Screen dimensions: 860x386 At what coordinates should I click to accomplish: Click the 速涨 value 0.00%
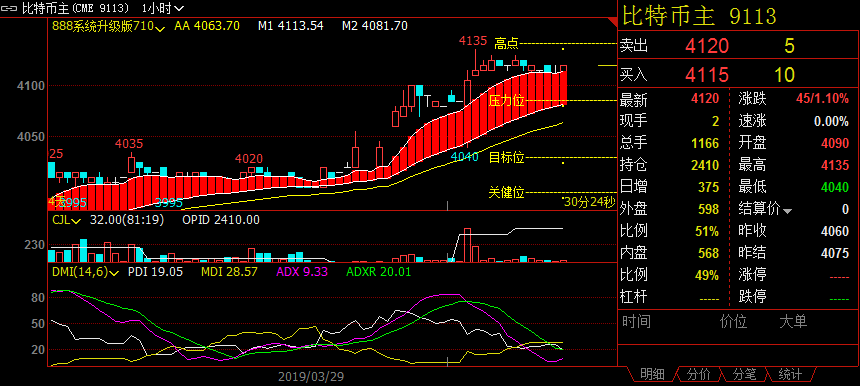(831, 121)
